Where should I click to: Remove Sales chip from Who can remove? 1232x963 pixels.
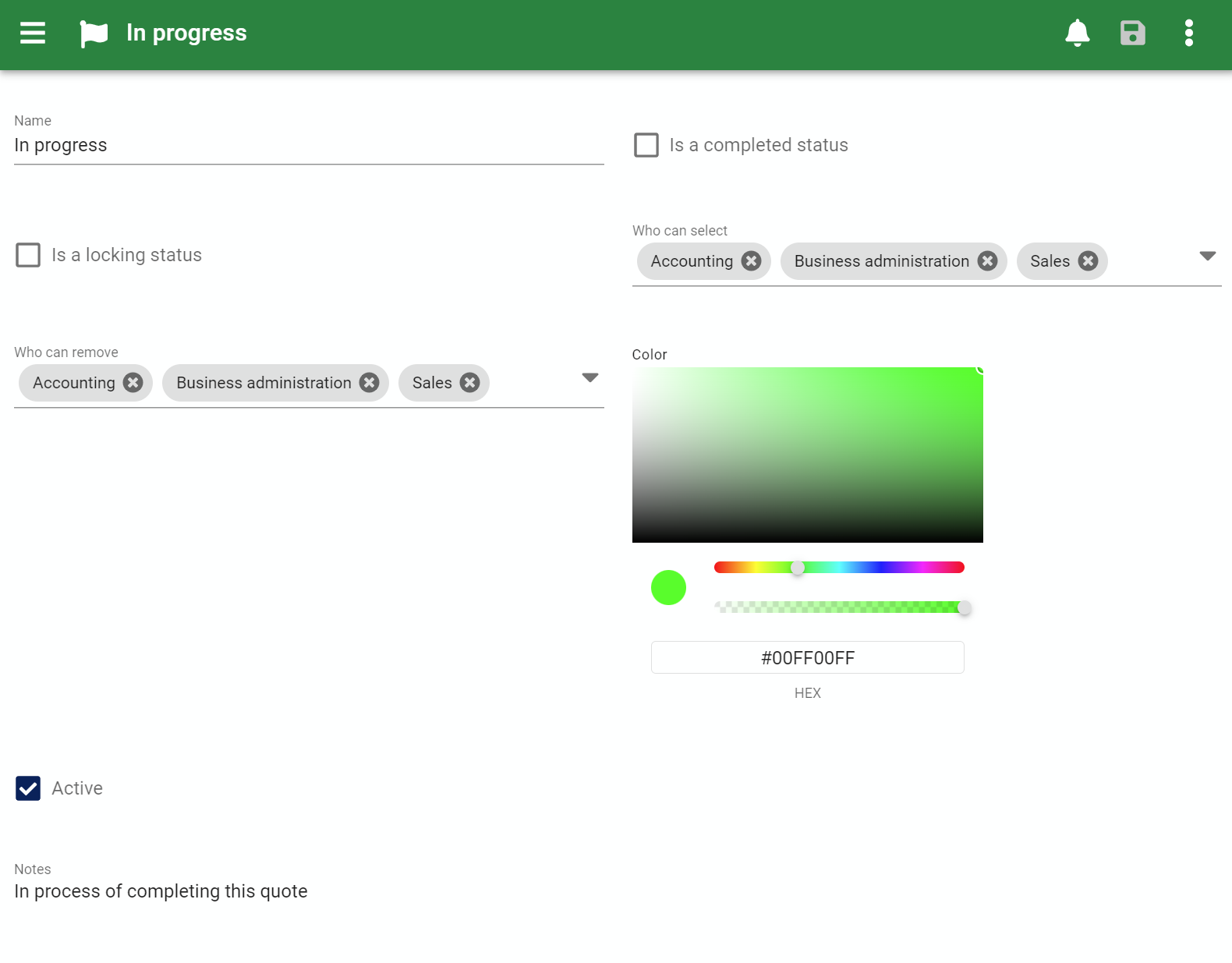[469, 383]
